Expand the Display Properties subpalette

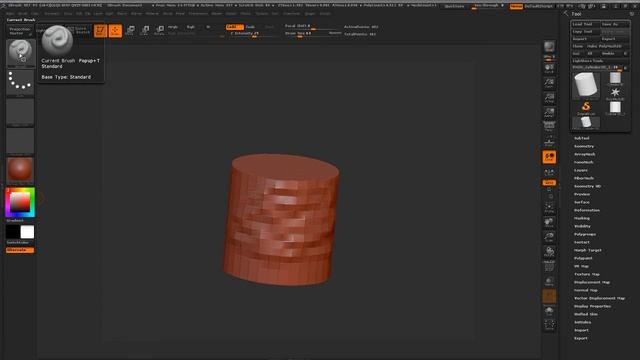pos(593,306)
